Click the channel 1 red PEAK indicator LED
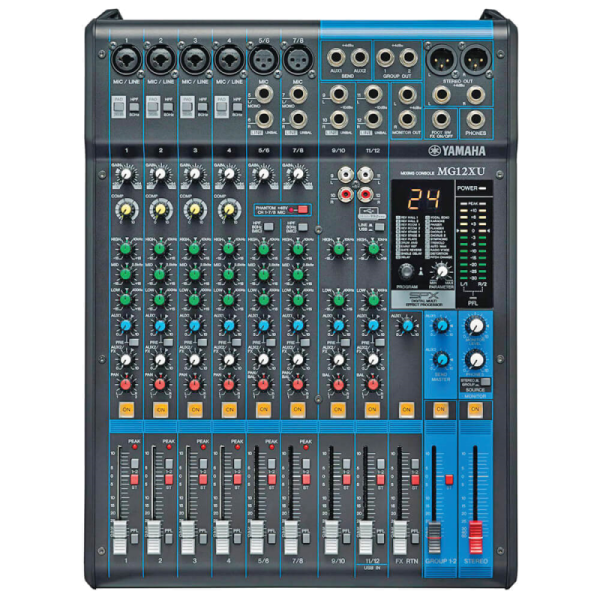The image size is (600, 600). 134,447
